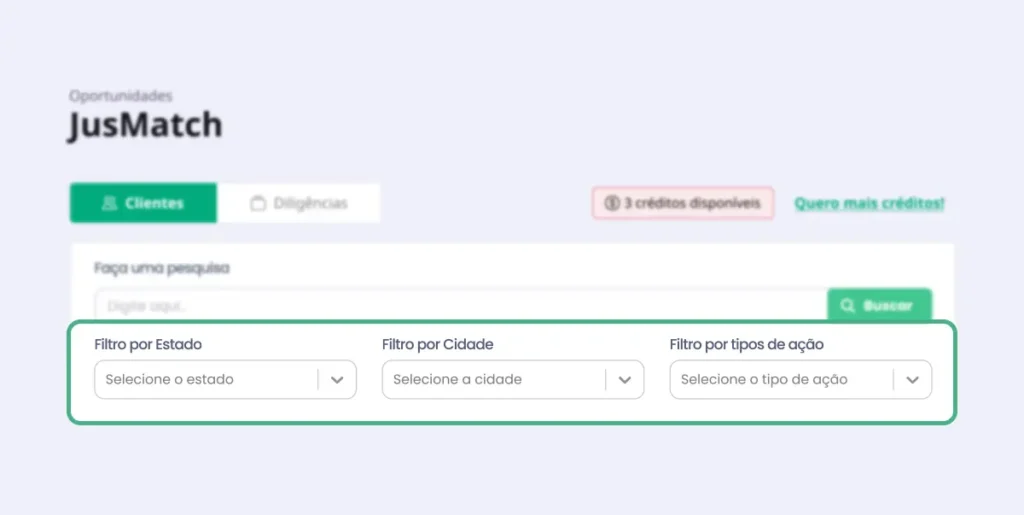This screenshot has height=515, width=1024.
Task: Click the '3 créditos disponíveis' badge
Action: pos(683,203)
